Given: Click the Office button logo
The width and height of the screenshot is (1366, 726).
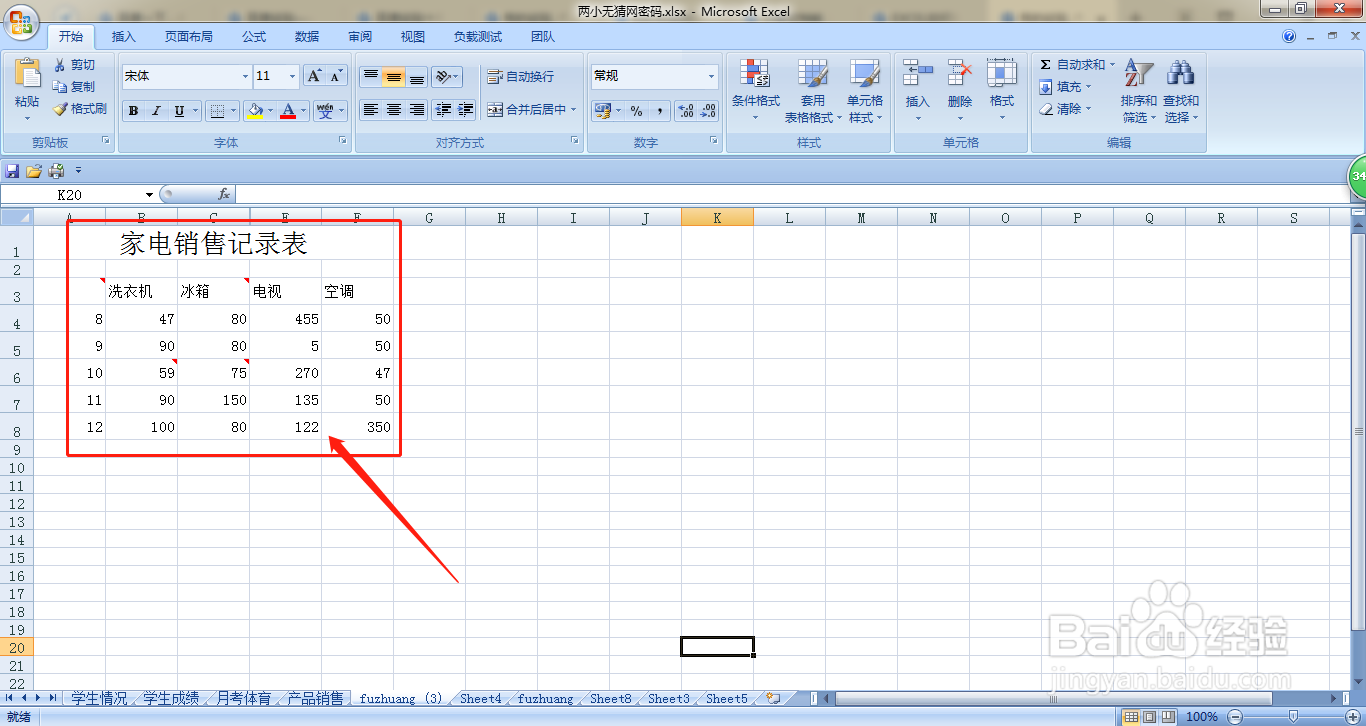Looking at the screenshot, I should 22,22.
